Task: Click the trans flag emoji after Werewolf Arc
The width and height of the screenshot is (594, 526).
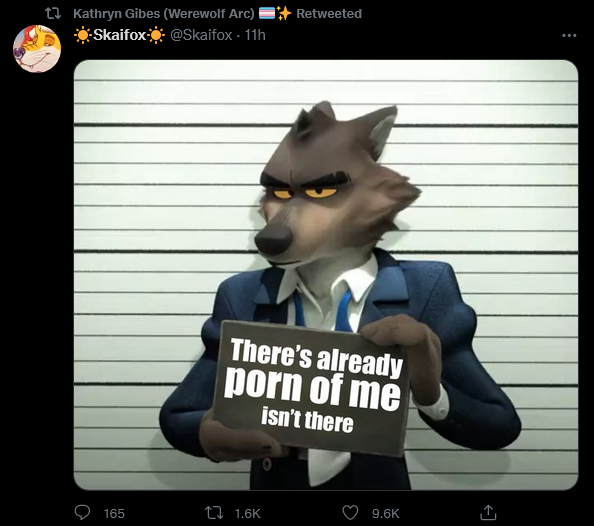Action: [266, 14]
